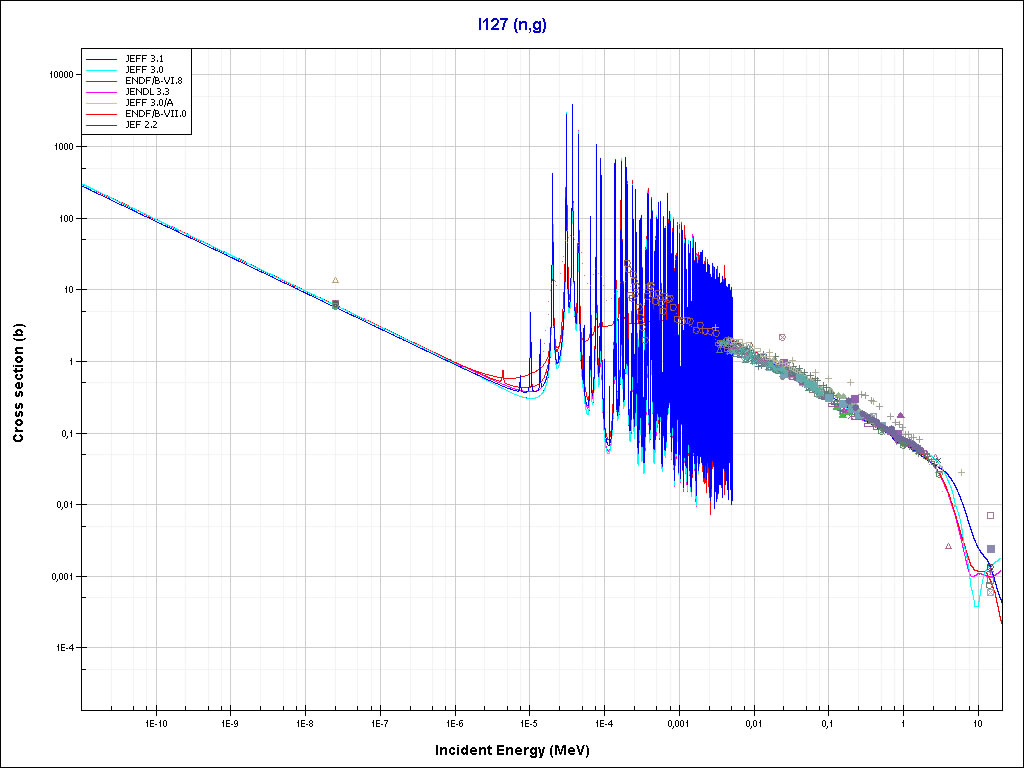Select the filled purple triangle marker near 1 MeV
Screen dimensions: 1024x768
(x=901, y=415)
